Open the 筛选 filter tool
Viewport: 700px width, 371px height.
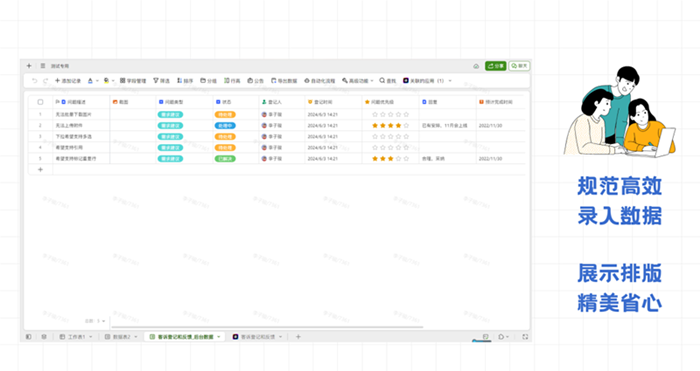tap(162, 81)
